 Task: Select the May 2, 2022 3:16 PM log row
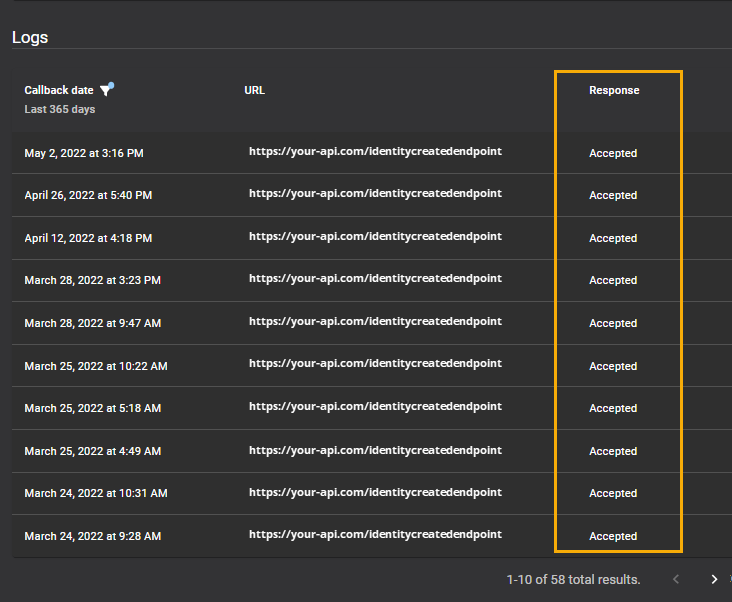84,153
